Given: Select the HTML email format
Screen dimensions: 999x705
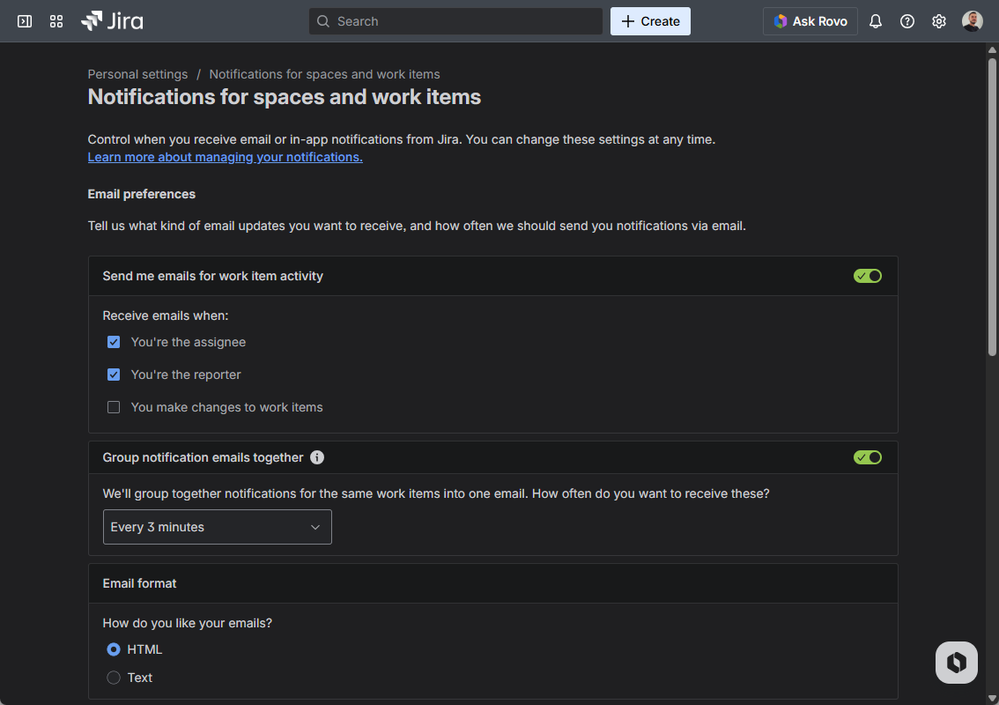Looking at the screenshot, I should coord(113,649).
